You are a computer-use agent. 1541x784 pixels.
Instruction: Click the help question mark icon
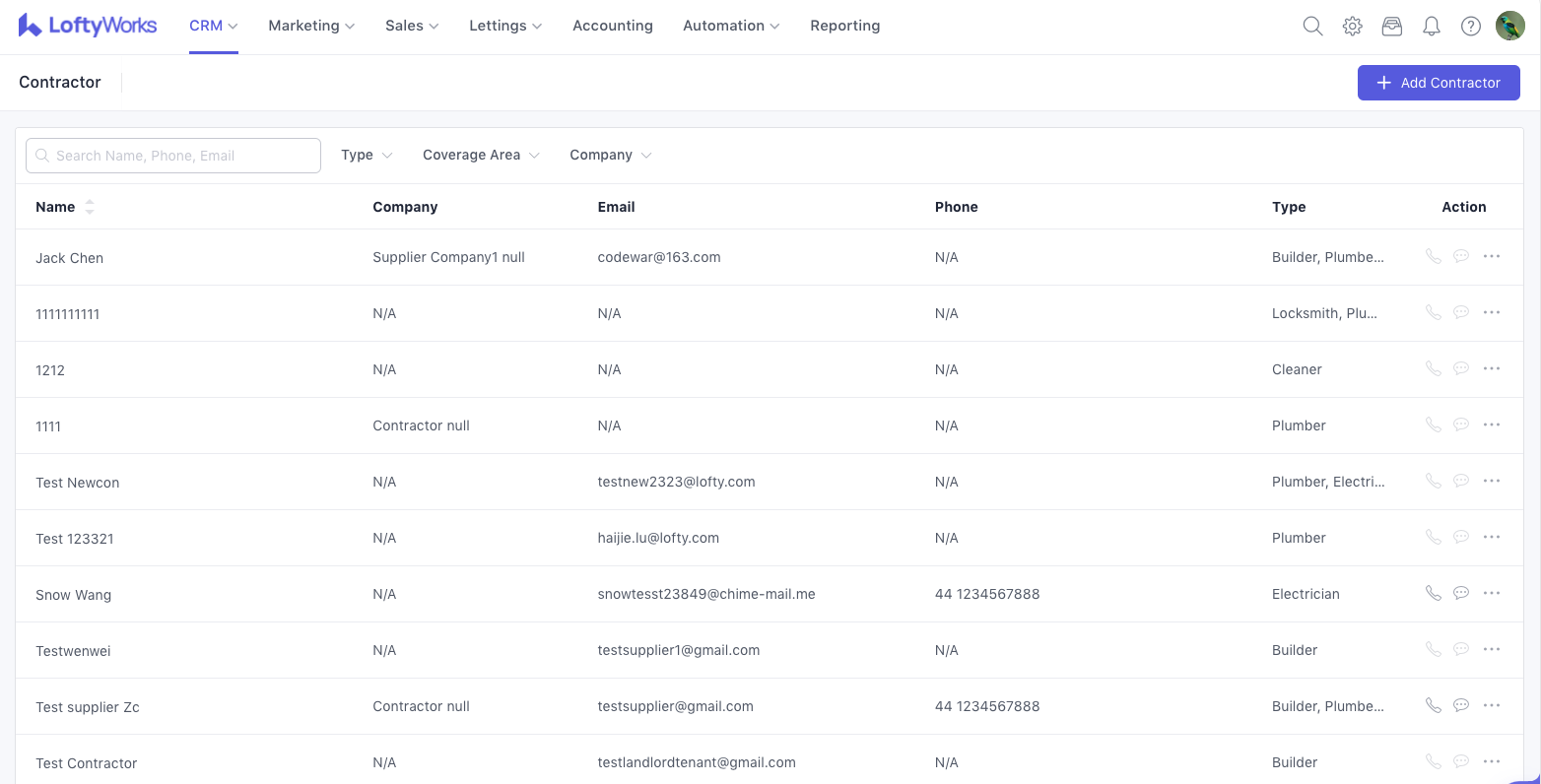[x=1470, y=27]
